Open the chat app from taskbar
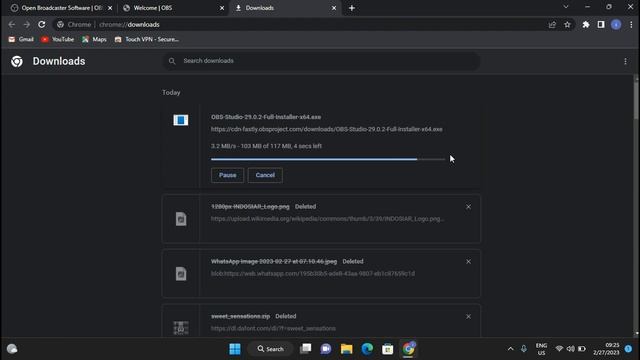The height and width of the screenshot is (360, 640). [326, 349]
